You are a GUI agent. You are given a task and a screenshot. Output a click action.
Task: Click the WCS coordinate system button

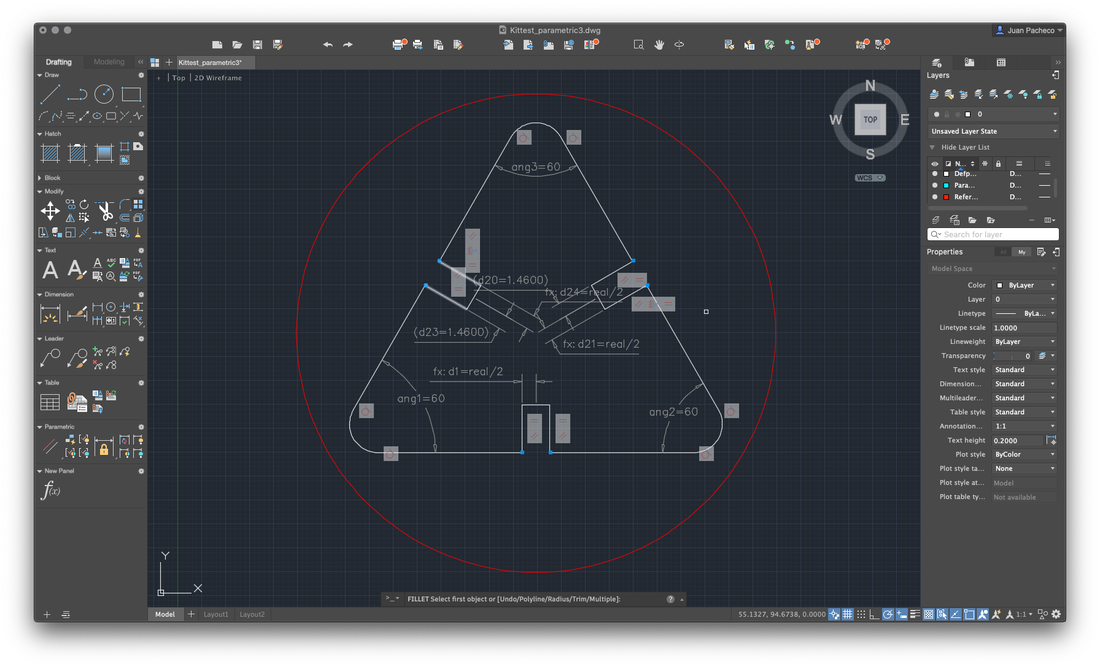point(870,178)
